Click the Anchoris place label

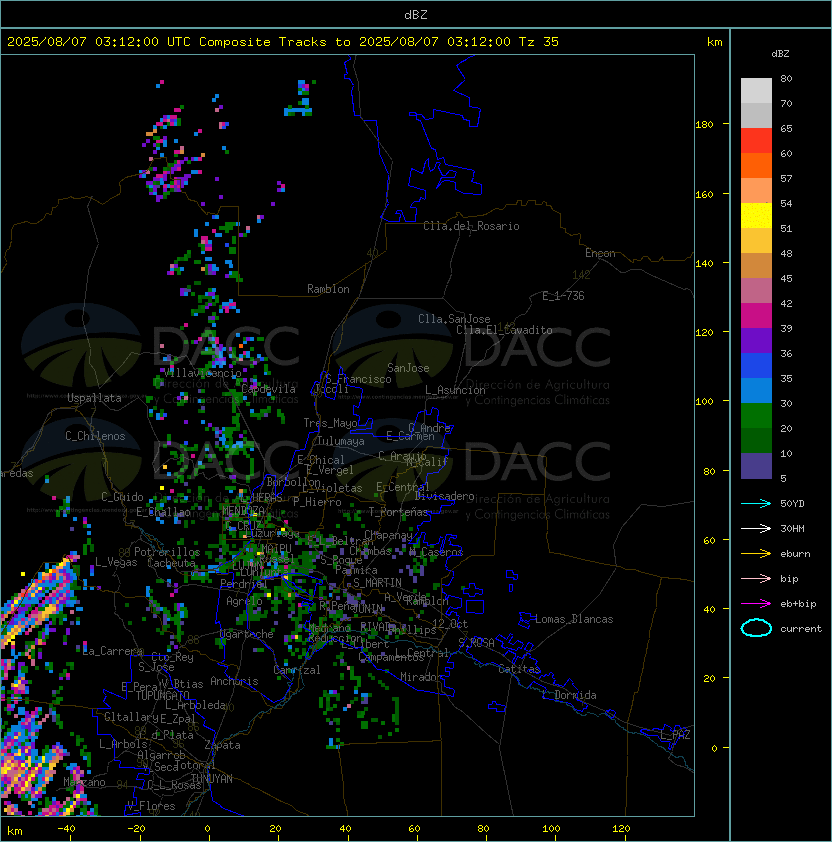[234, 681]
